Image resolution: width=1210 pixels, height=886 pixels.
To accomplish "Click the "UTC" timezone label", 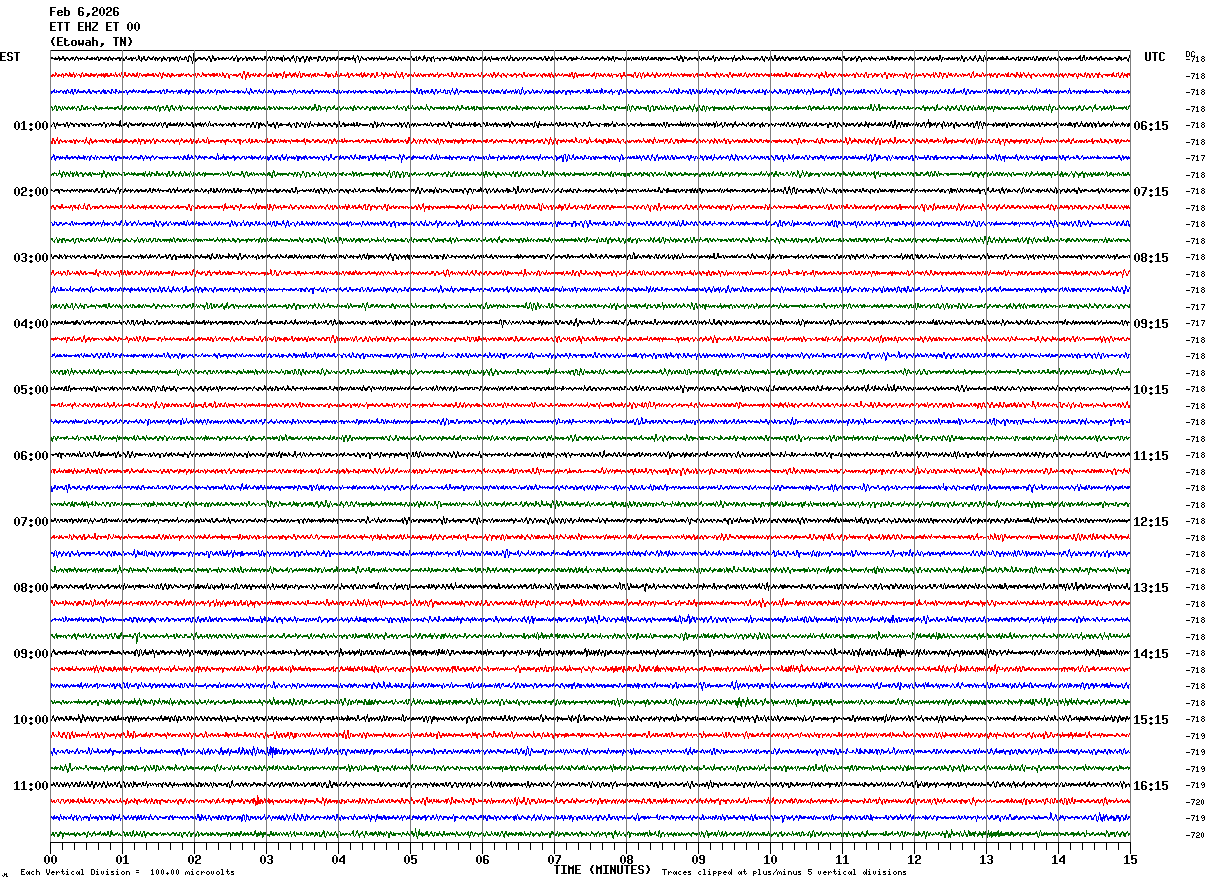I will [x=1155, y=57].
